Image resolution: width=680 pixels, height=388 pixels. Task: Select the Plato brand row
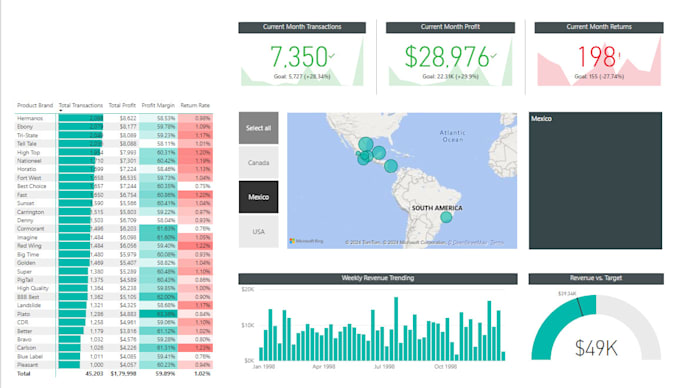[x=114, y=313]
